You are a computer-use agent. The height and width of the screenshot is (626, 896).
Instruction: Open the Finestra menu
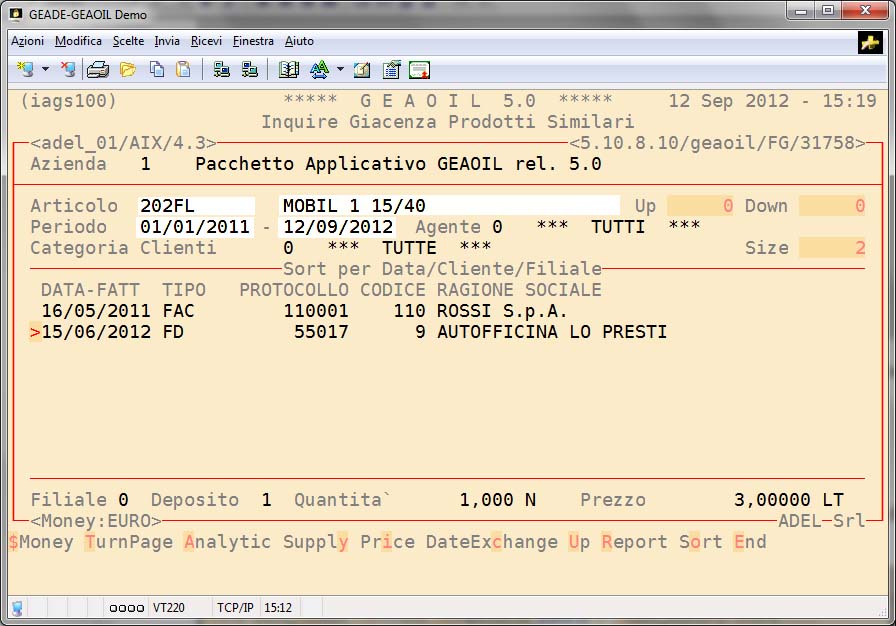(253, 41)
